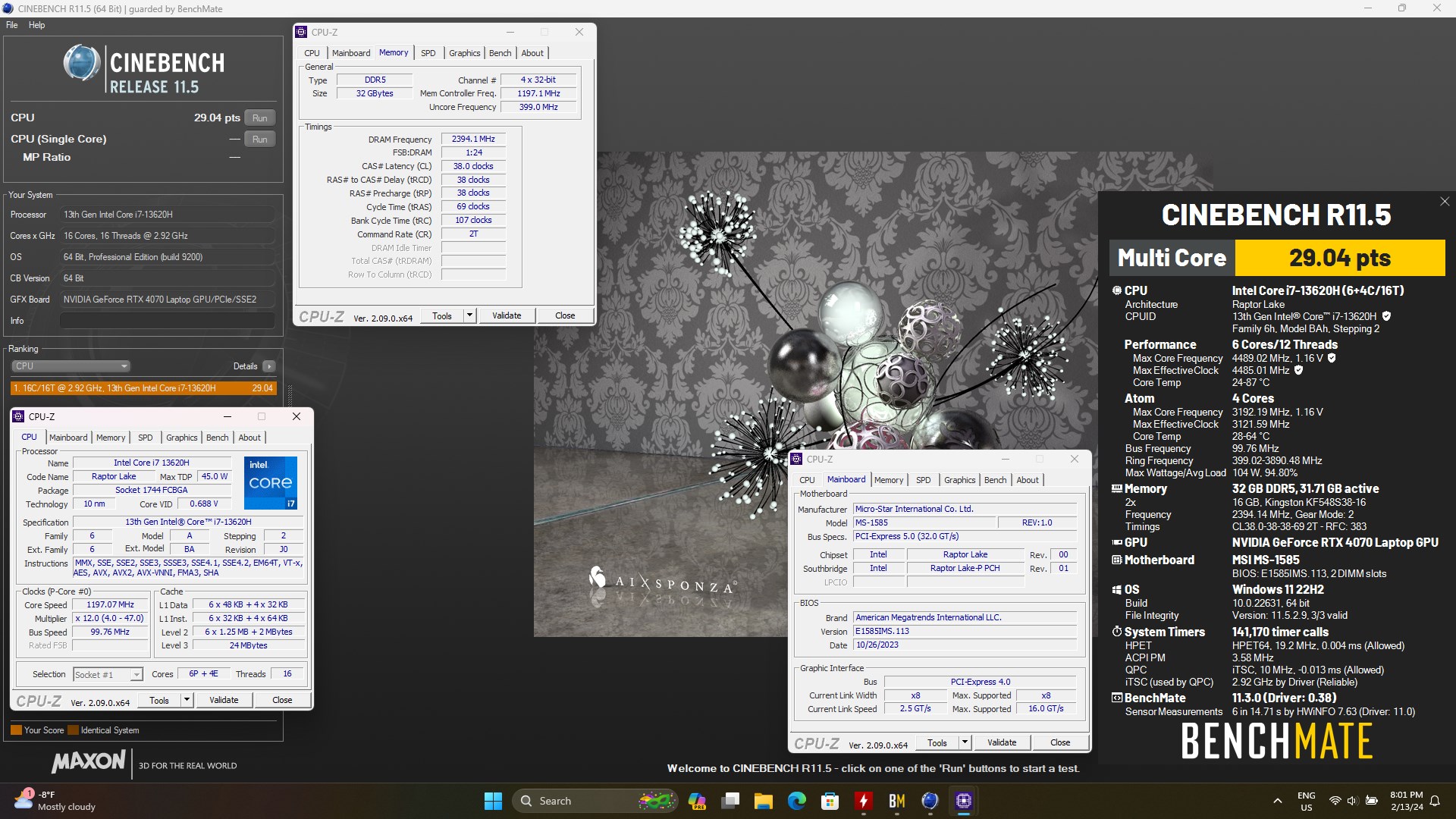This screenshot has width=1456, height=819.
Task: Click Tools button in CPU-Z Mainboard window
Action: tap(937, 742)
